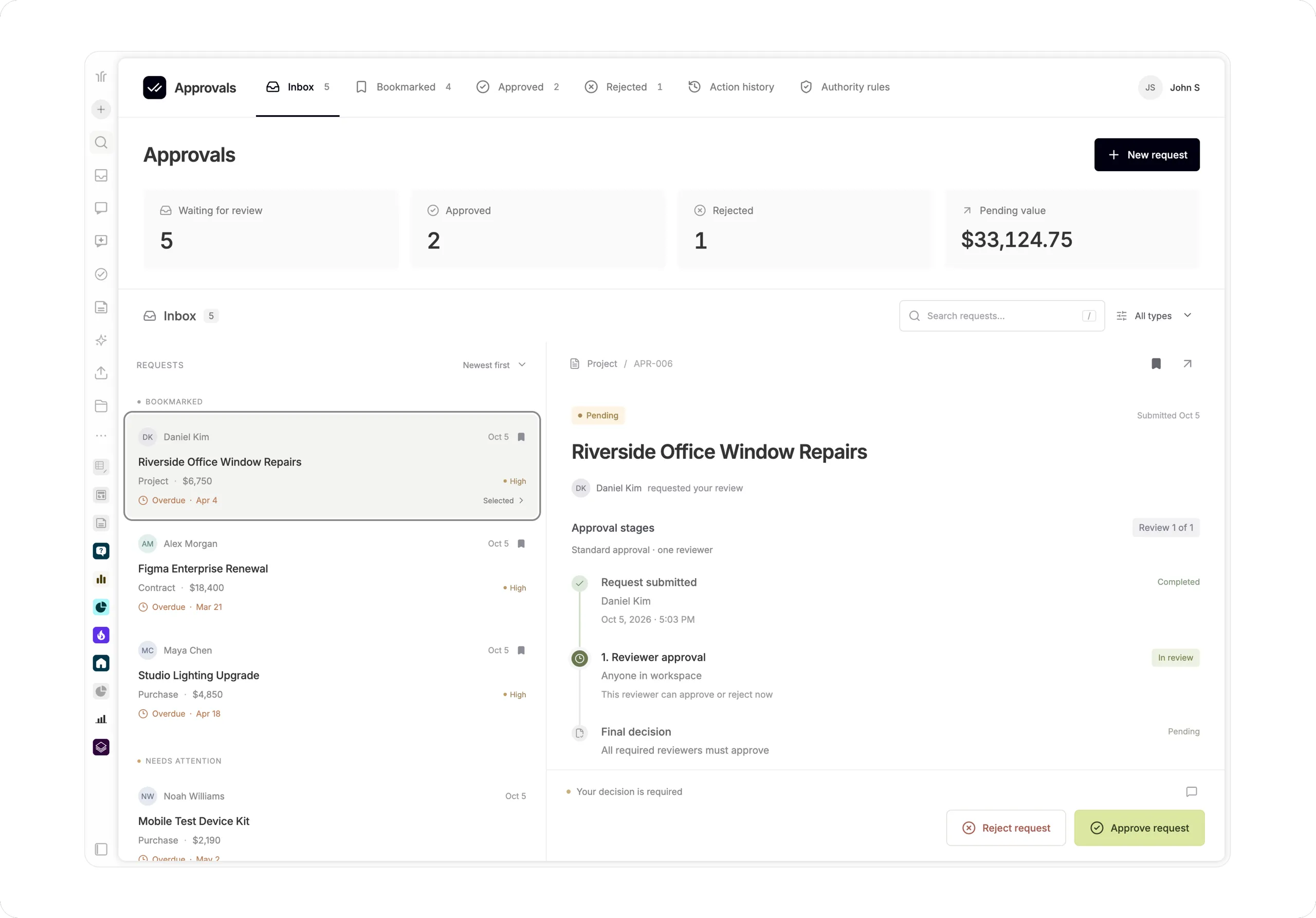Click the sparkle AI icon in the sidebar
This screenshot has width=1316, height=918.
pos(101,340)
